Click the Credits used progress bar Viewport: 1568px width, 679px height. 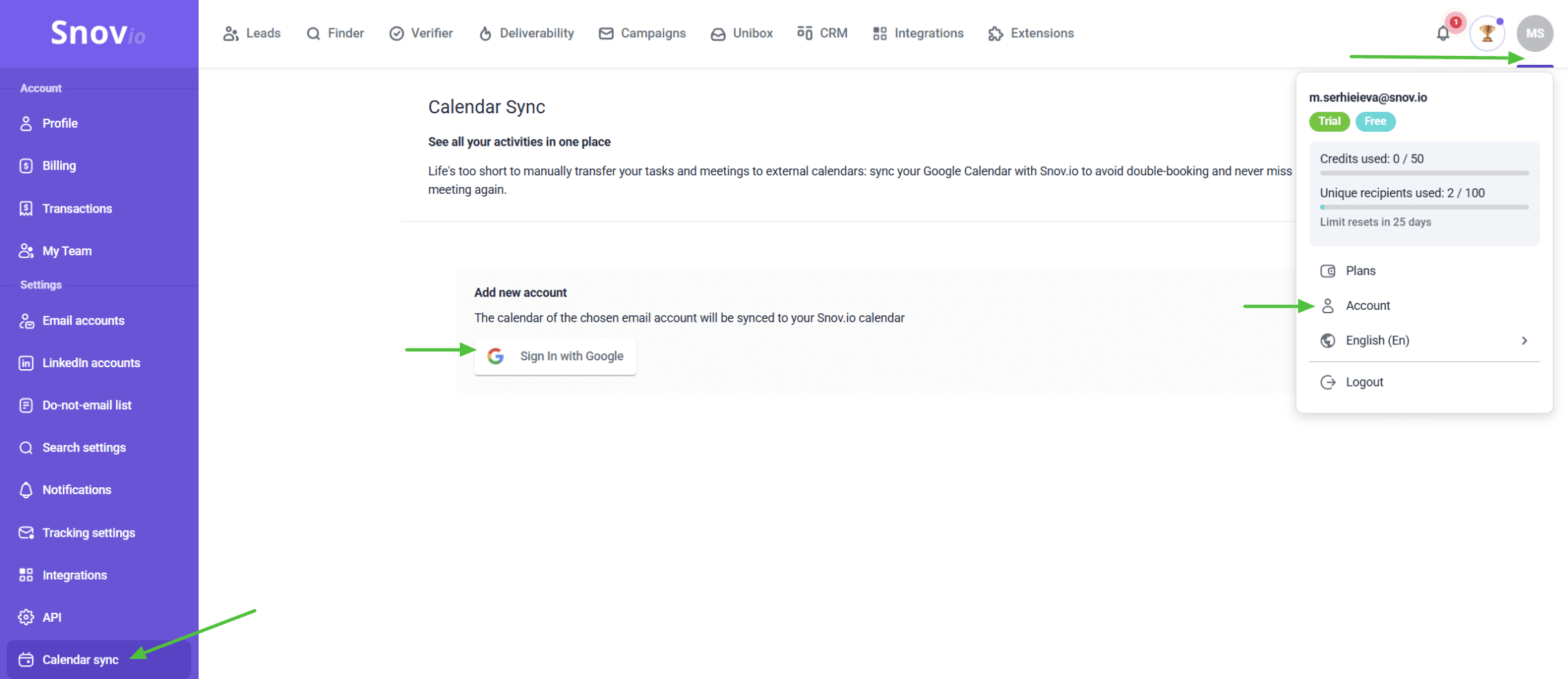coord(1424,173)
